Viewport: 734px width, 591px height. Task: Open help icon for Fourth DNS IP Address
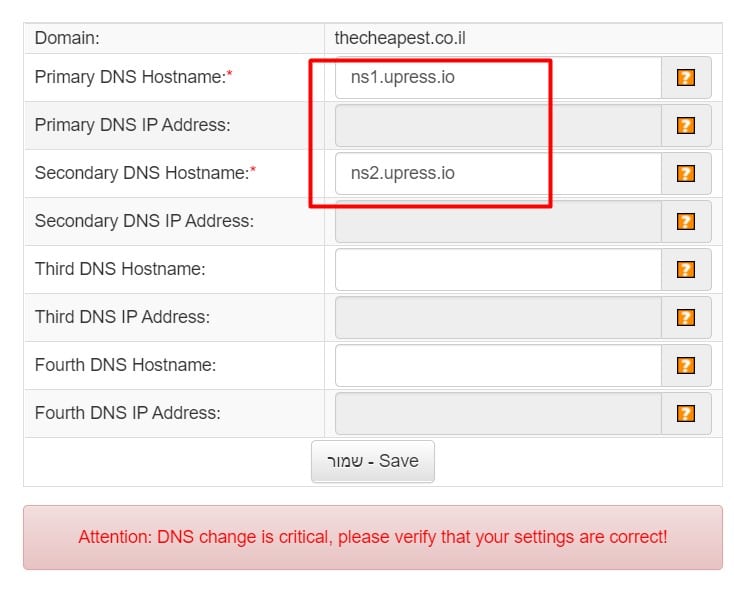686,413
